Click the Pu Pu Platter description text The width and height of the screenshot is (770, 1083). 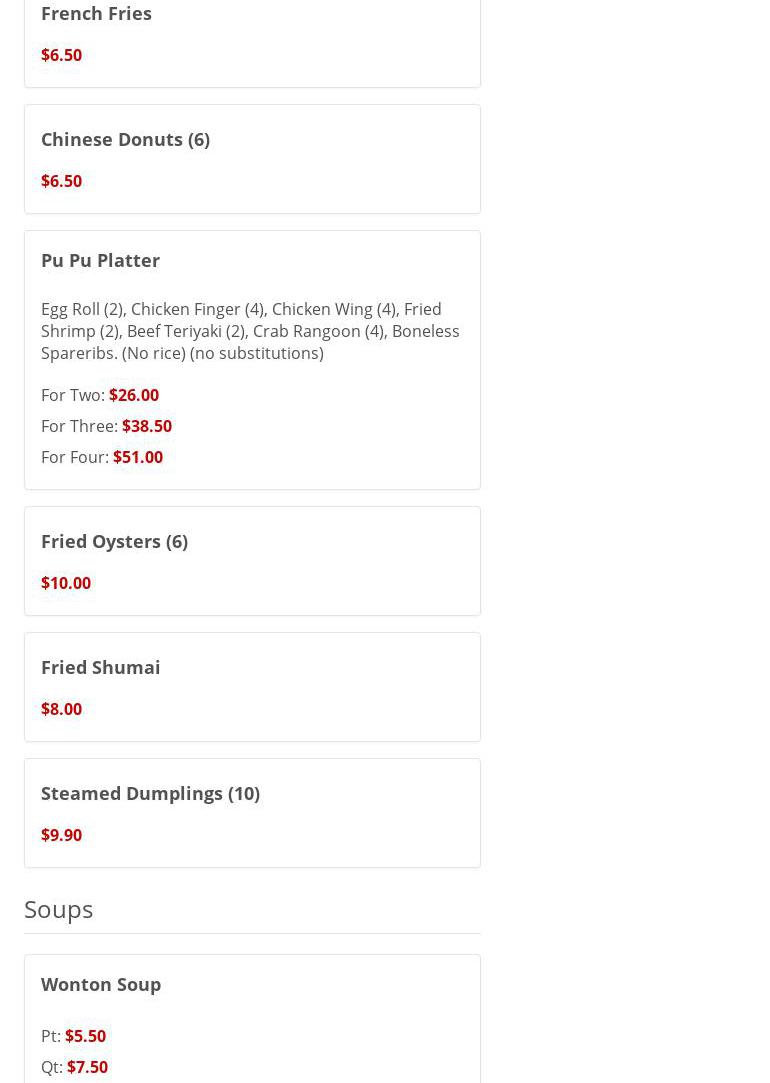[250, 331]
